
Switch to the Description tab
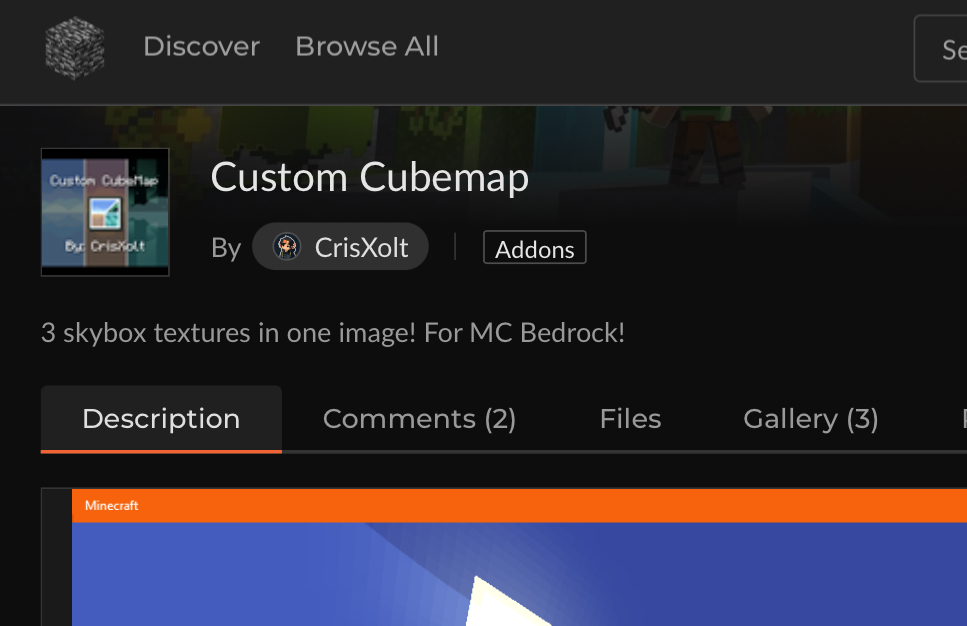(161, 419)
